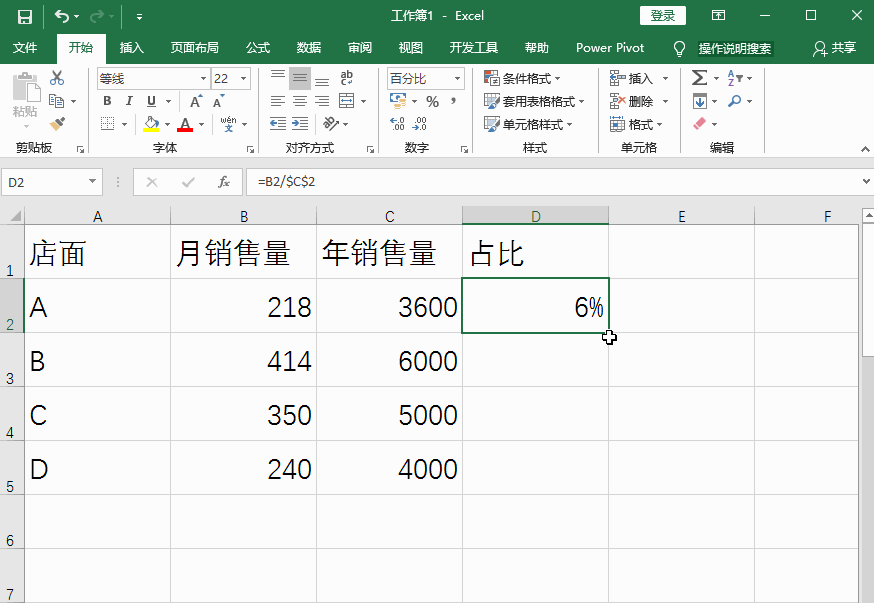Align text to the right
The image size is (874, 603).
pyautogui.click(x=322, y=101)
